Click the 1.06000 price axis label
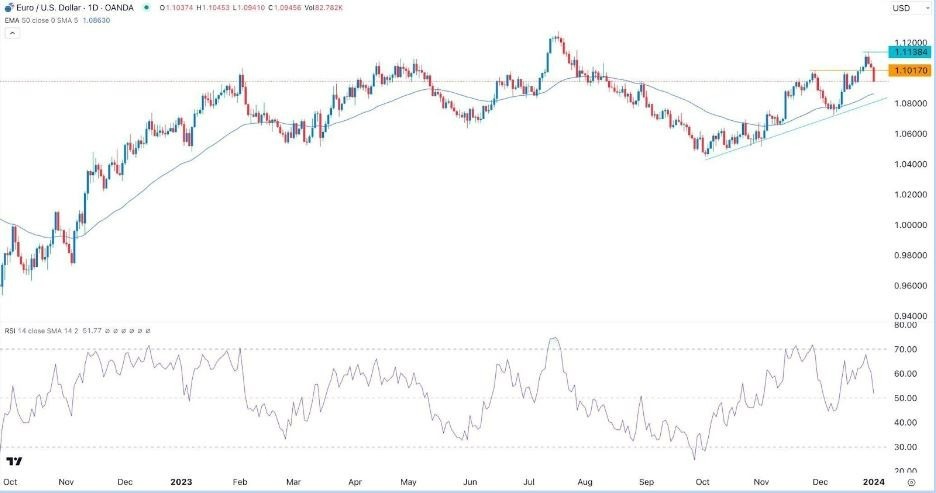This screenshot has height=493, width=936. 911,134
